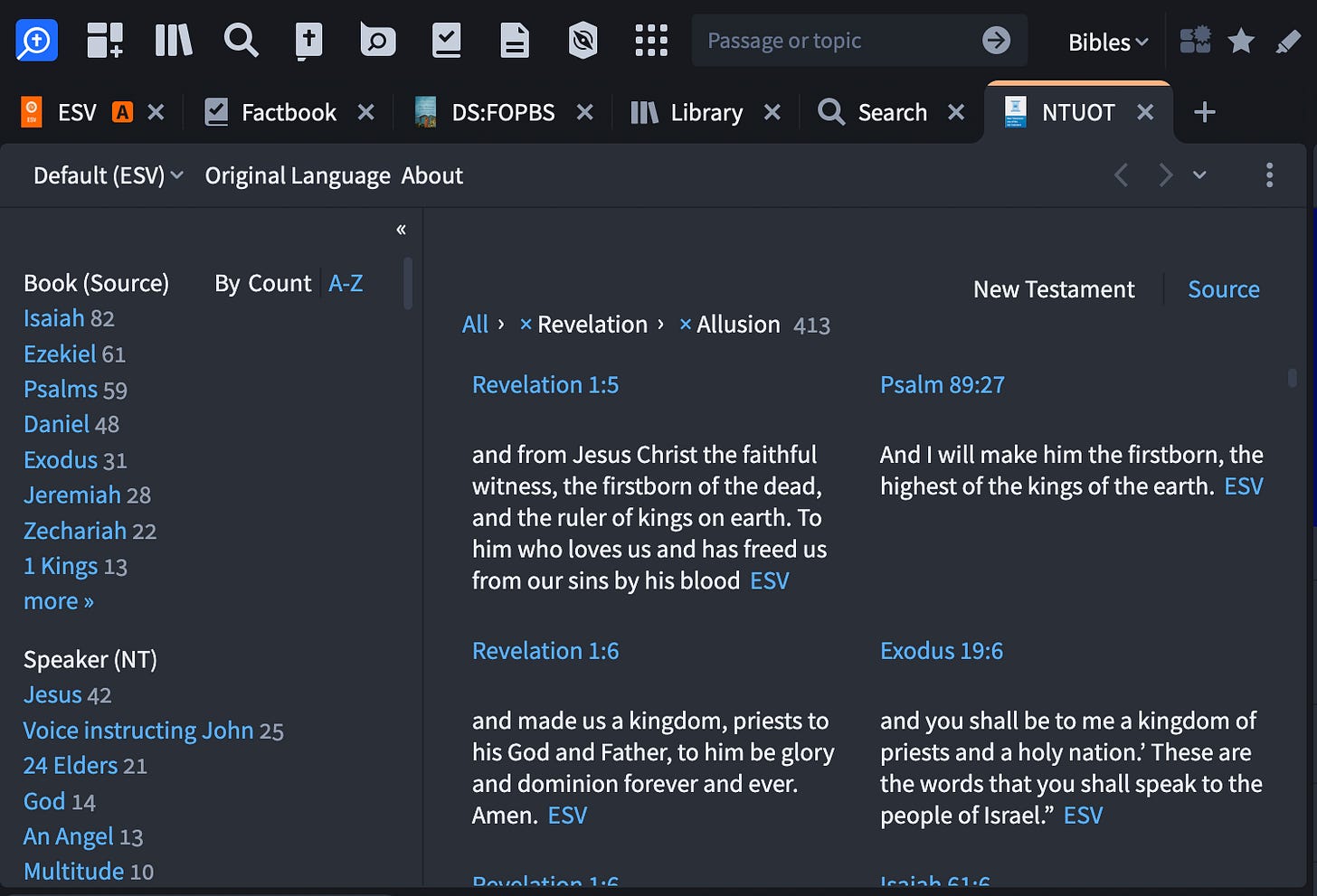The height and width of the screenshot is (896, 1317).
Task: Close the ESV tab
Action: click(x=156, y=112)
